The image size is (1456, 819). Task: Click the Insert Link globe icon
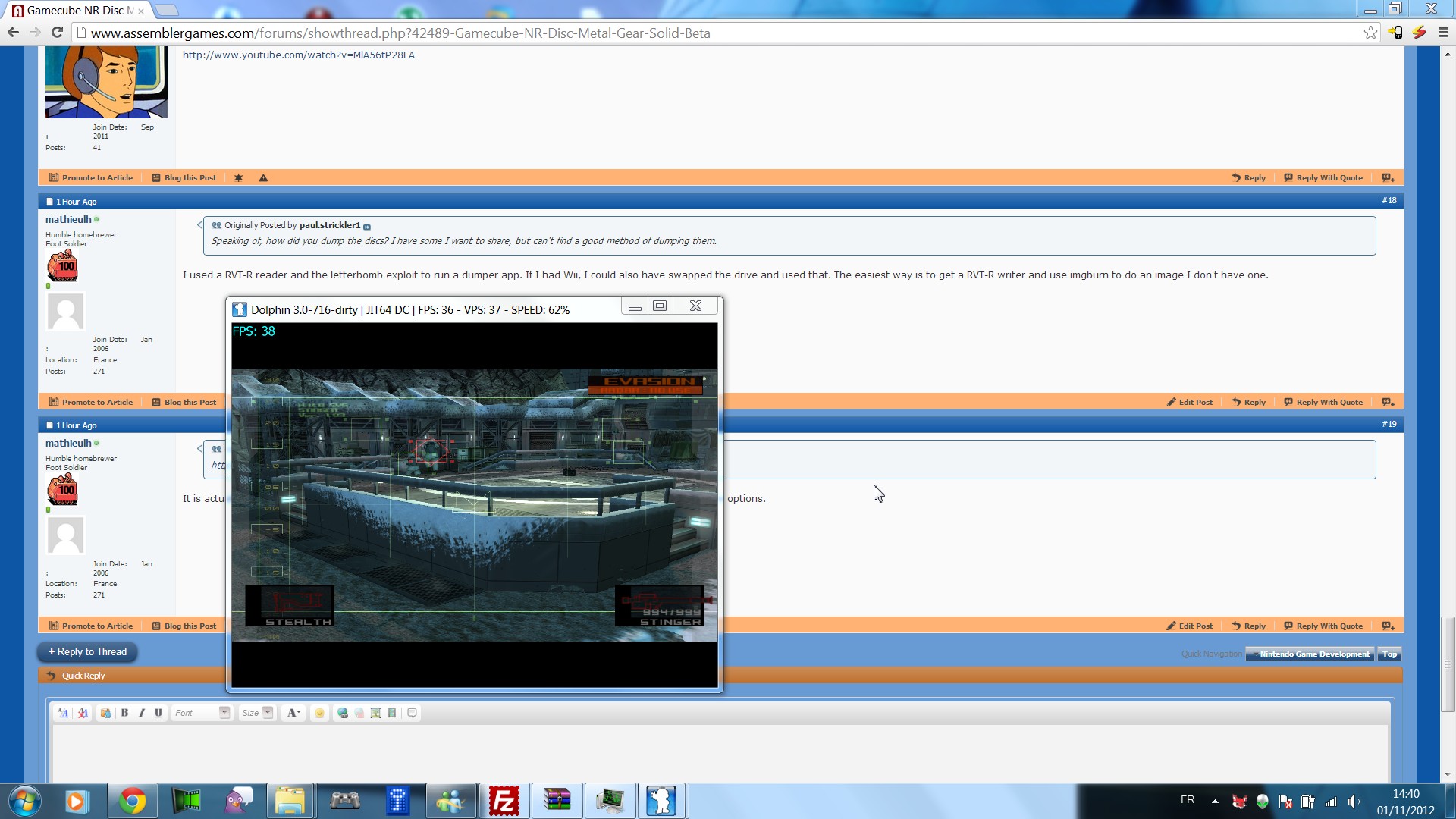(343, 713)
